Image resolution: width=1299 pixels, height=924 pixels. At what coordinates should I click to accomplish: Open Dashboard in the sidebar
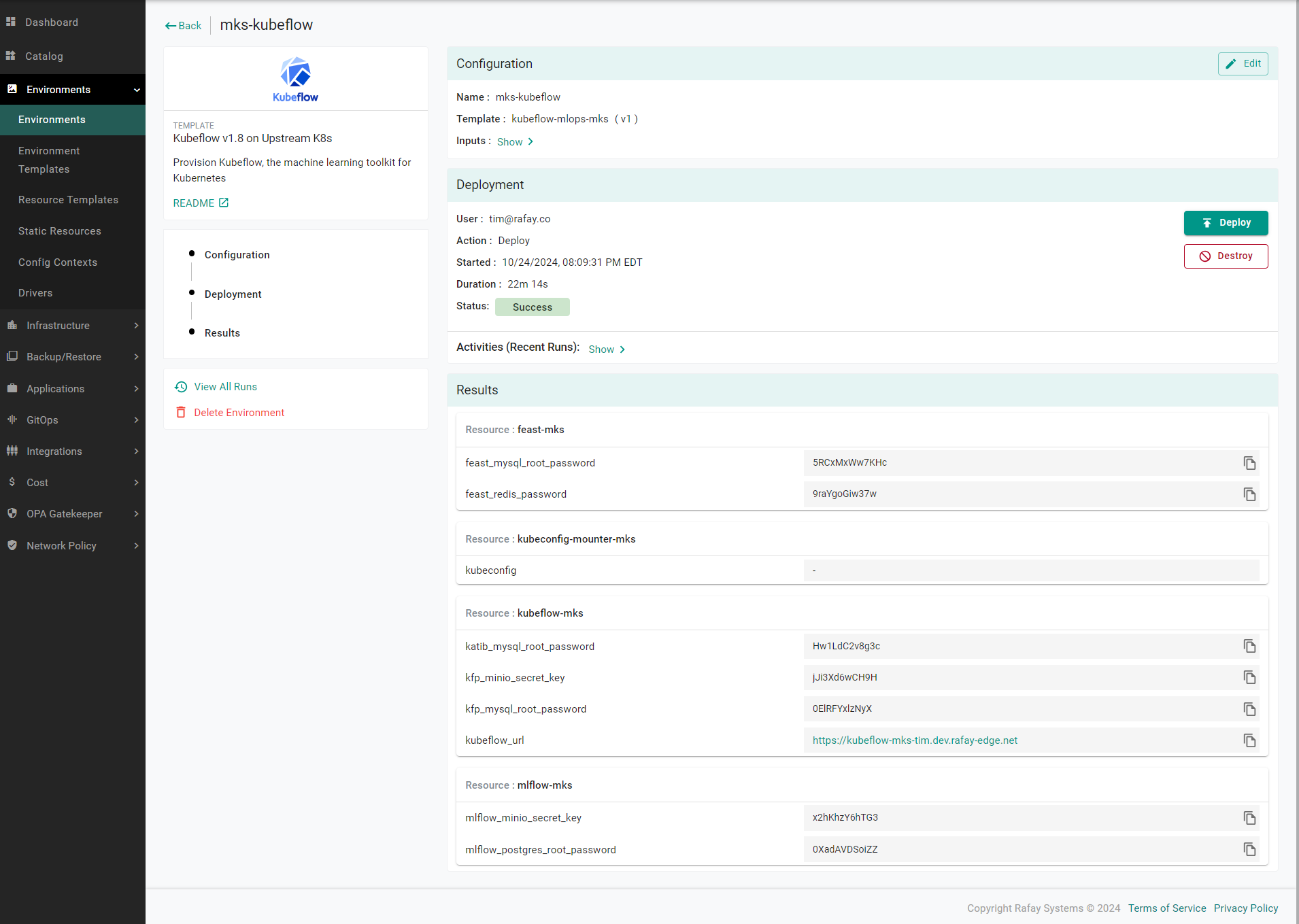52,22
